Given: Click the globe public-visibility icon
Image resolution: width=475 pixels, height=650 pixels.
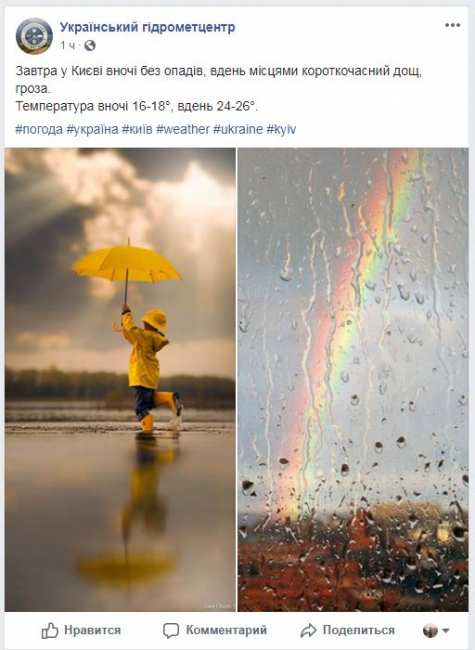Looking at the screenshot, I should [90, 46].
